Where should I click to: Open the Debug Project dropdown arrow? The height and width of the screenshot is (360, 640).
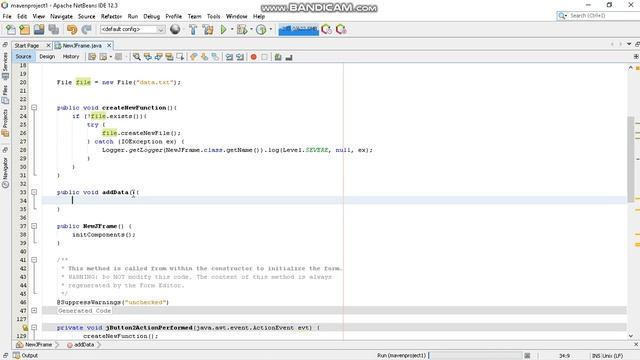[251, 29]
